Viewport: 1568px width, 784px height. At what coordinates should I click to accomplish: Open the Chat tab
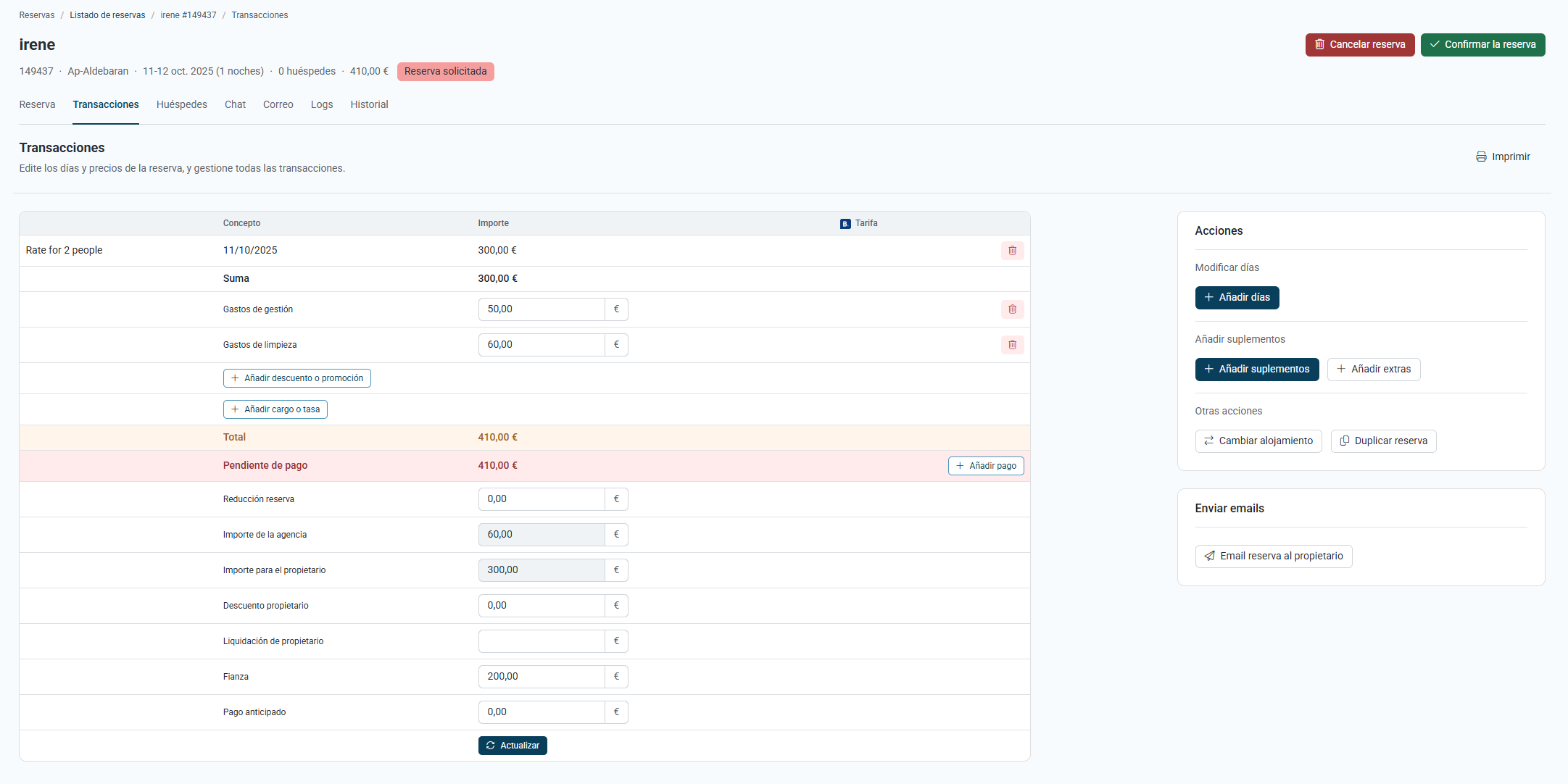pos(235,105)
